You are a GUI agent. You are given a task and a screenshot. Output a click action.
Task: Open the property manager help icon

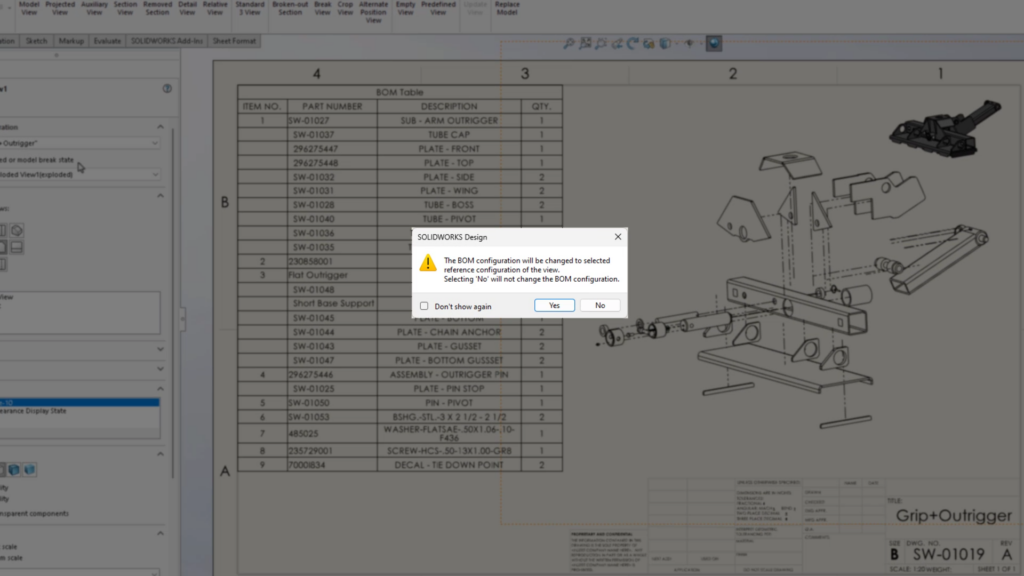pyautogui.click(x=167, y=89)
